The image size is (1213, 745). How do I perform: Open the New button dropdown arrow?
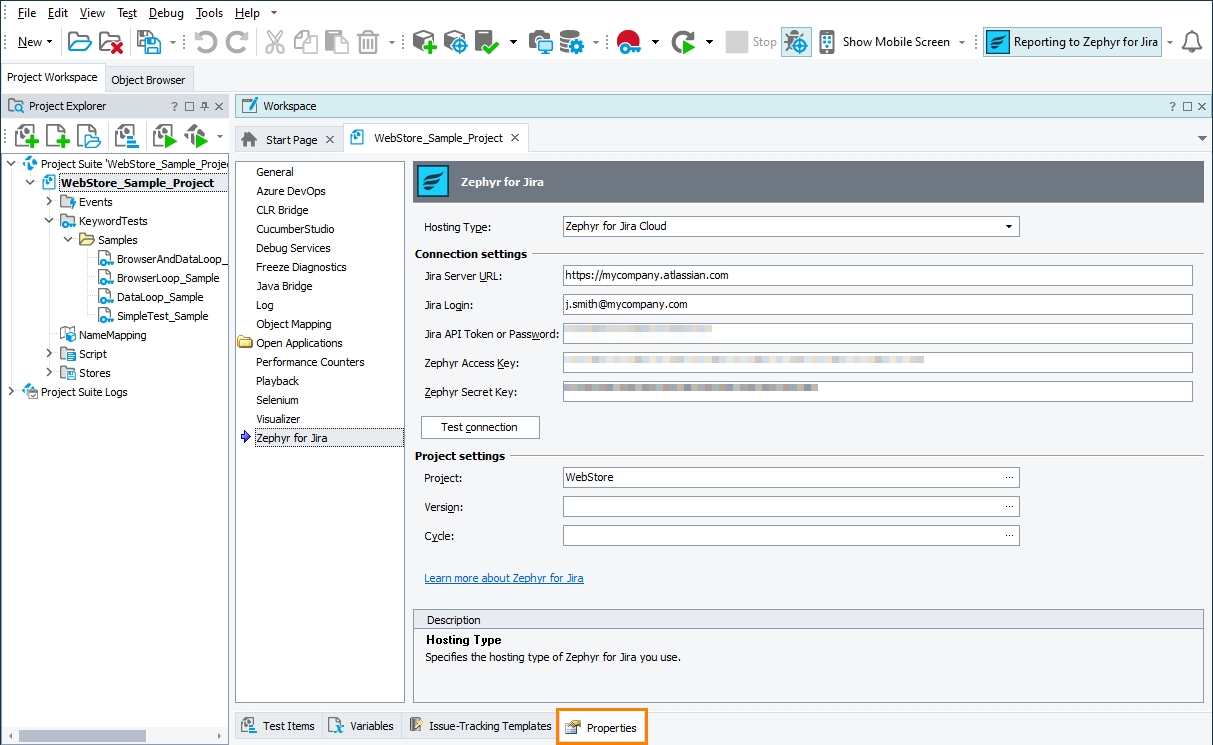(x=49, y=42)
